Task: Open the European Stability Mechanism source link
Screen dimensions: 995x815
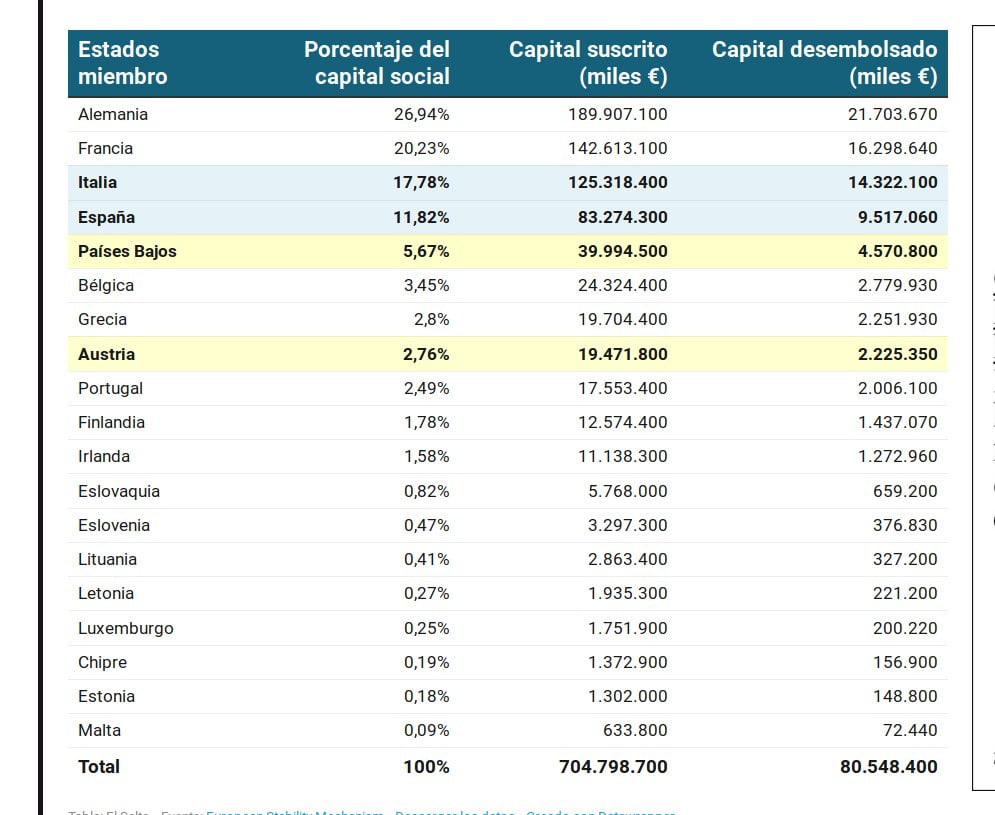Action: [x=294, y=812]
